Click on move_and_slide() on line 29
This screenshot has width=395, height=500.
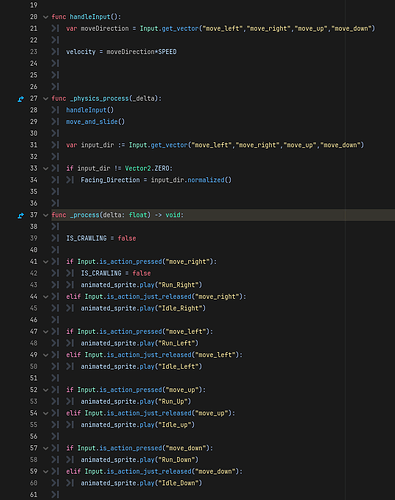point(95,122)
